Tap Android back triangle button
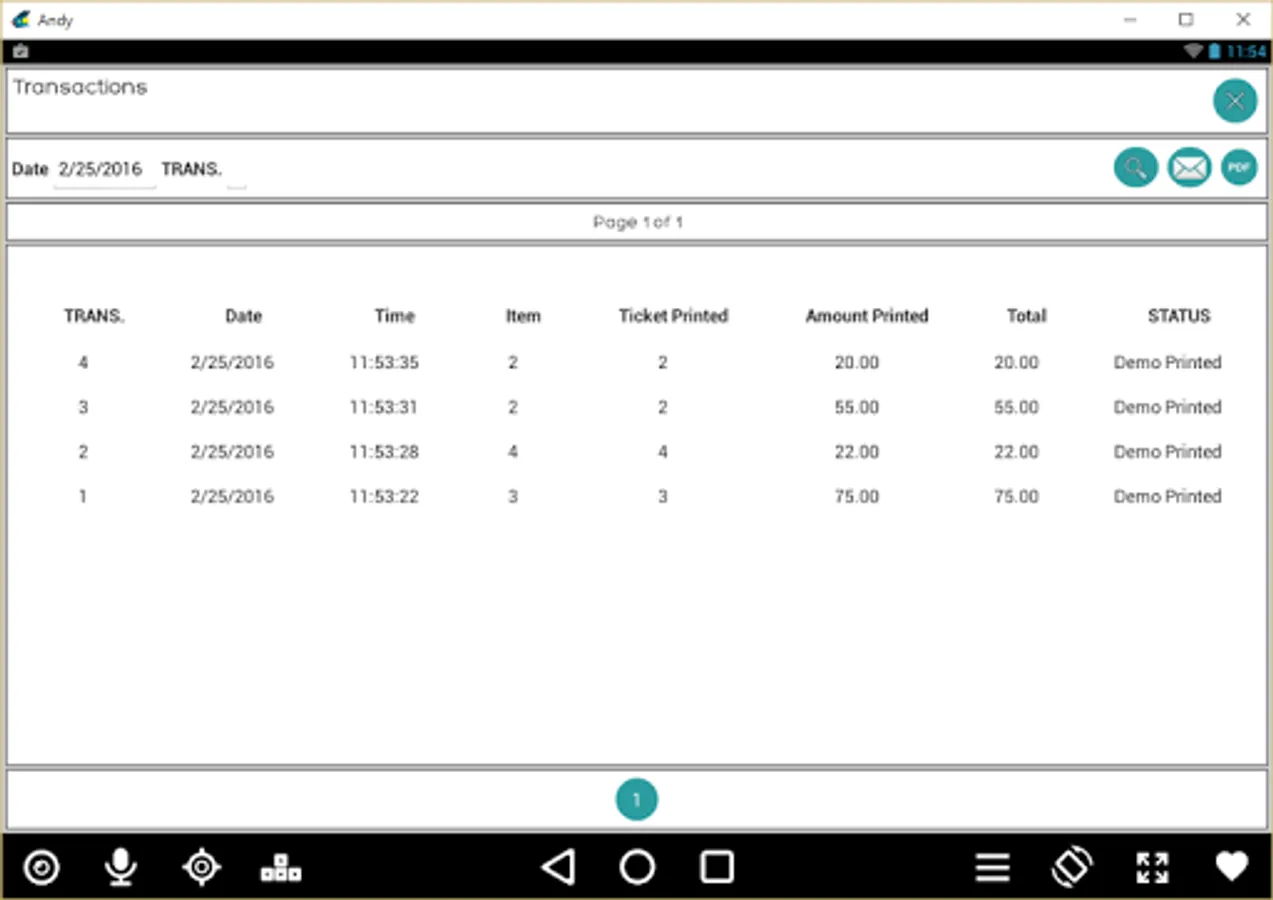The height and width of the screenshot is (900, 1273). tap(558, 867)
